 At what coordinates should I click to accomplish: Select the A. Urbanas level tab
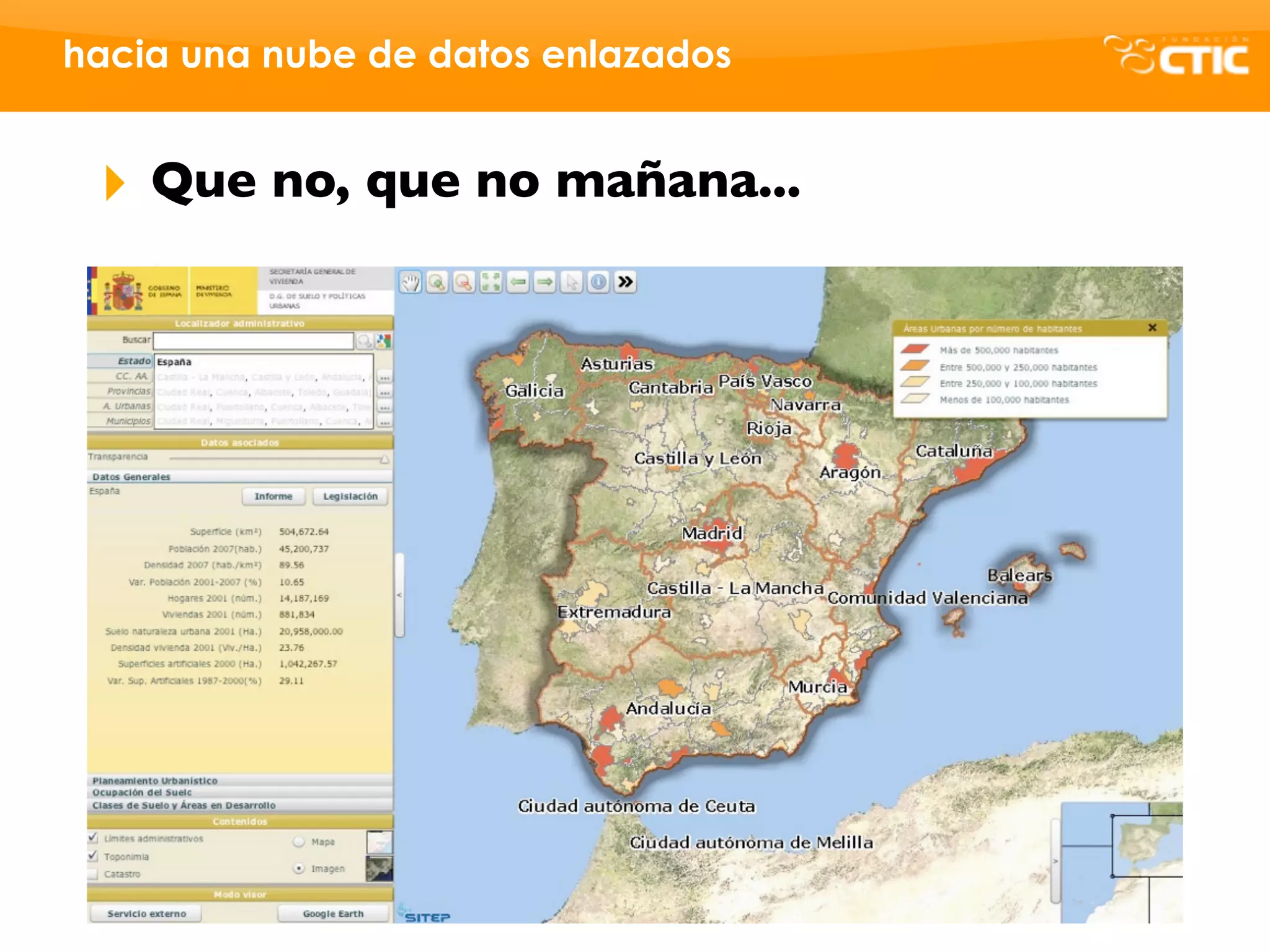120,406
